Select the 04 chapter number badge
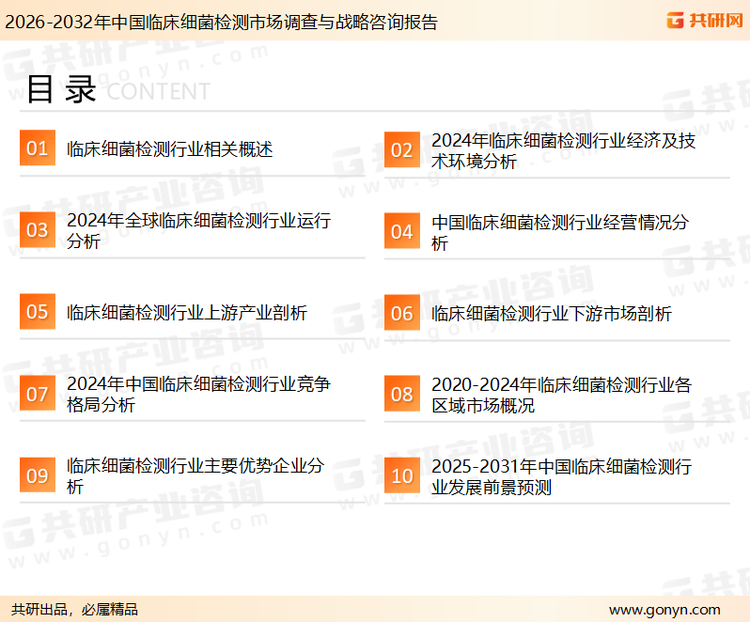Viewport: 750px width, 622px height. click(401, 232)
